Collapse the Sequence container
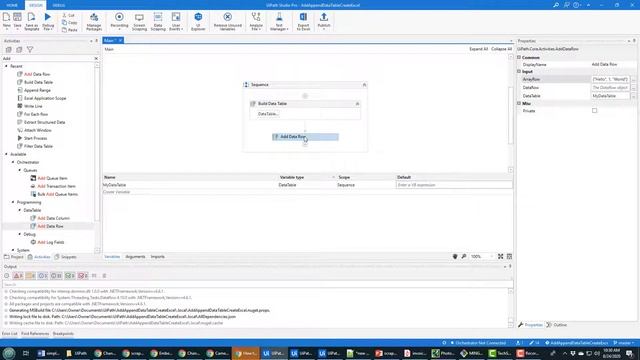 [x=364, y=84]
